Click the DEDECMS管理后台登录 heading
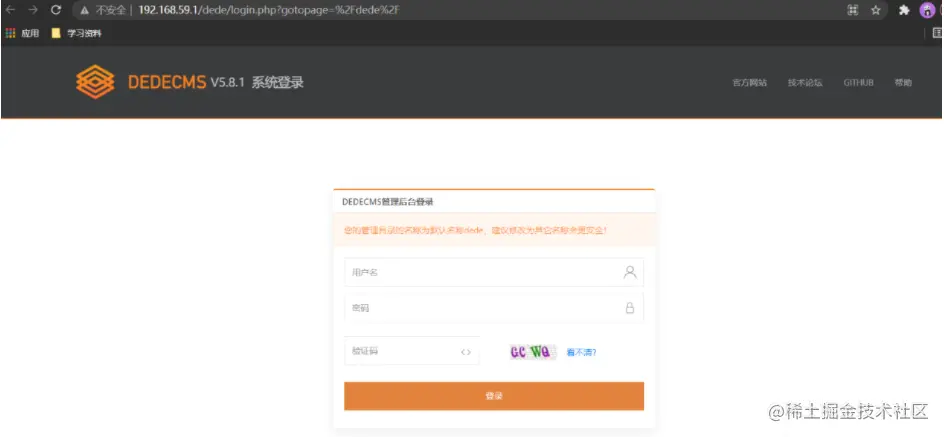 pos(388,202)
